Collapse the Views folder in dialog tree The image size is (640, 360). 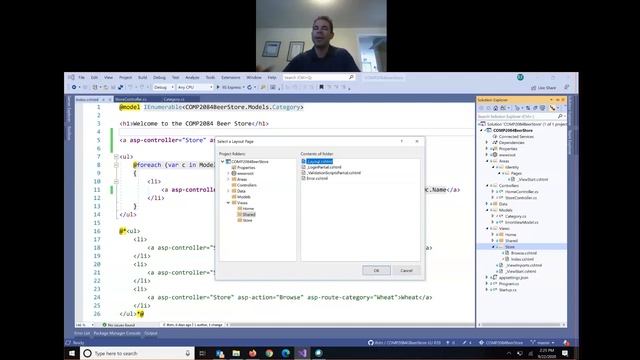click(x=229, y=202)
